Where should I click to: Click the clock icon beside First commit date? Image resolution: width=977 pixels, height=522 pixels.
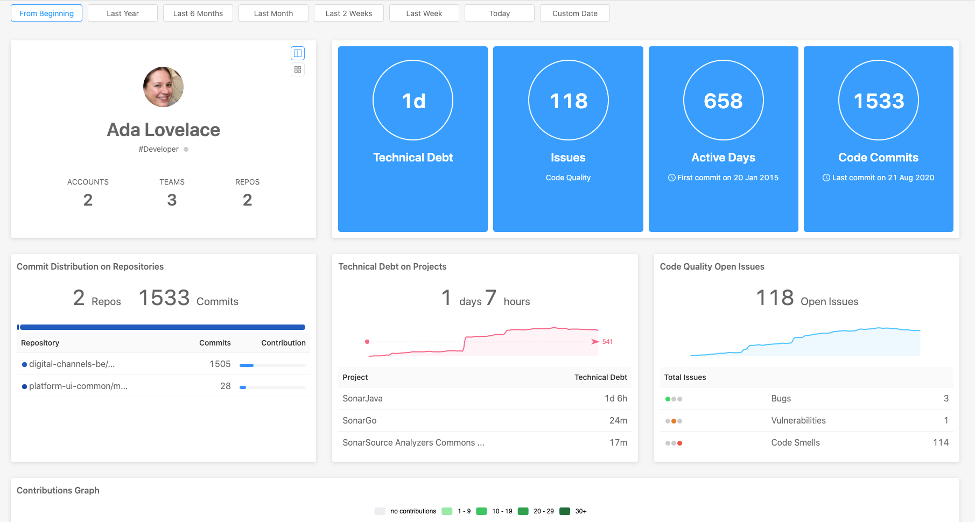672,177
